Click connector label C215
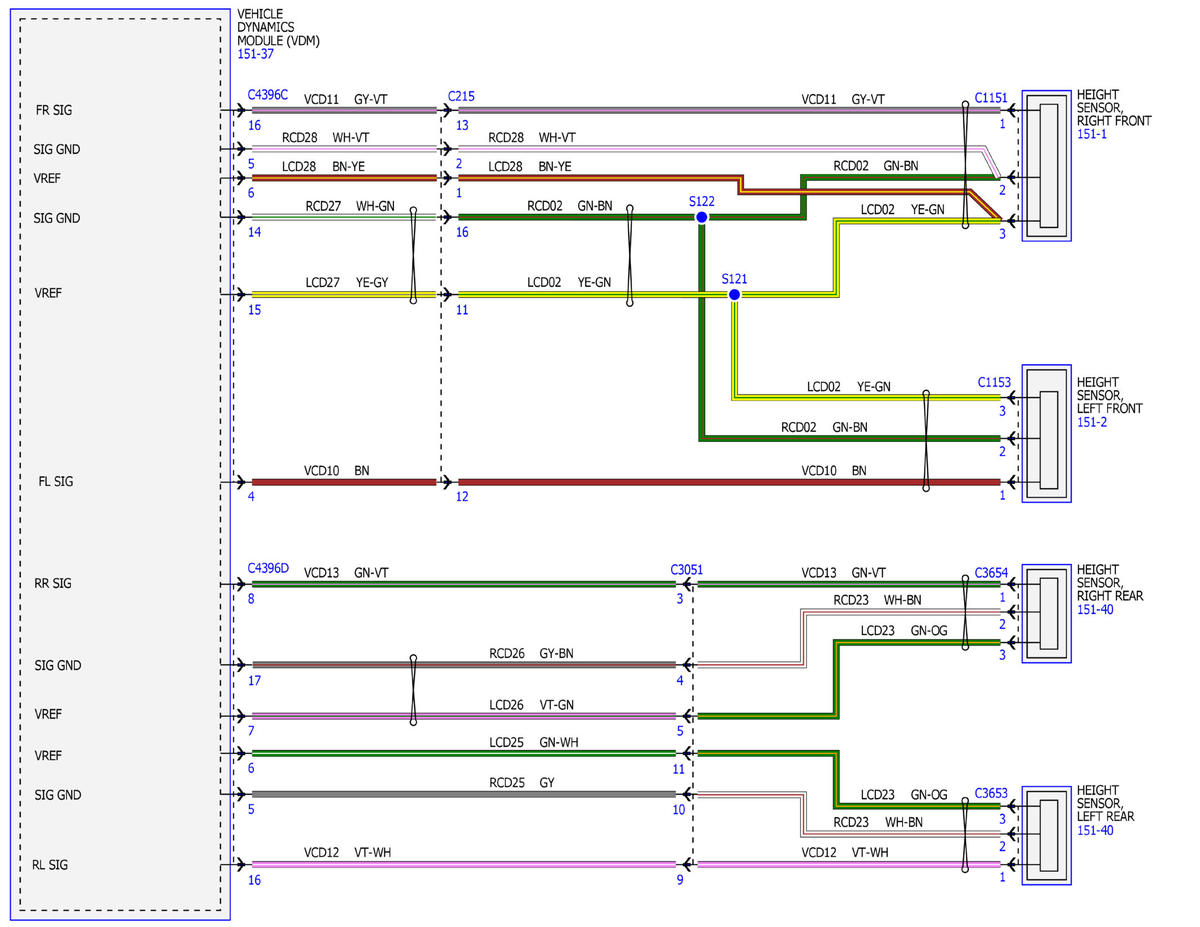The width and height of the screenshot is (1200, 927). pyautogui.click(x=461, y=95)
